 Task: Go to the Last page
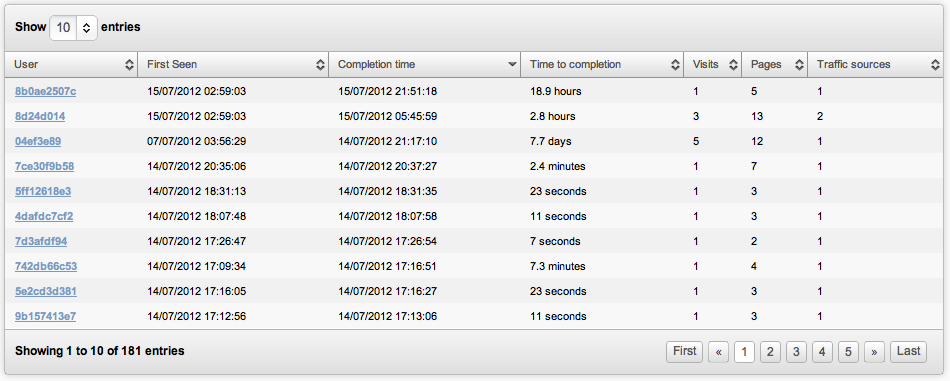908,351
